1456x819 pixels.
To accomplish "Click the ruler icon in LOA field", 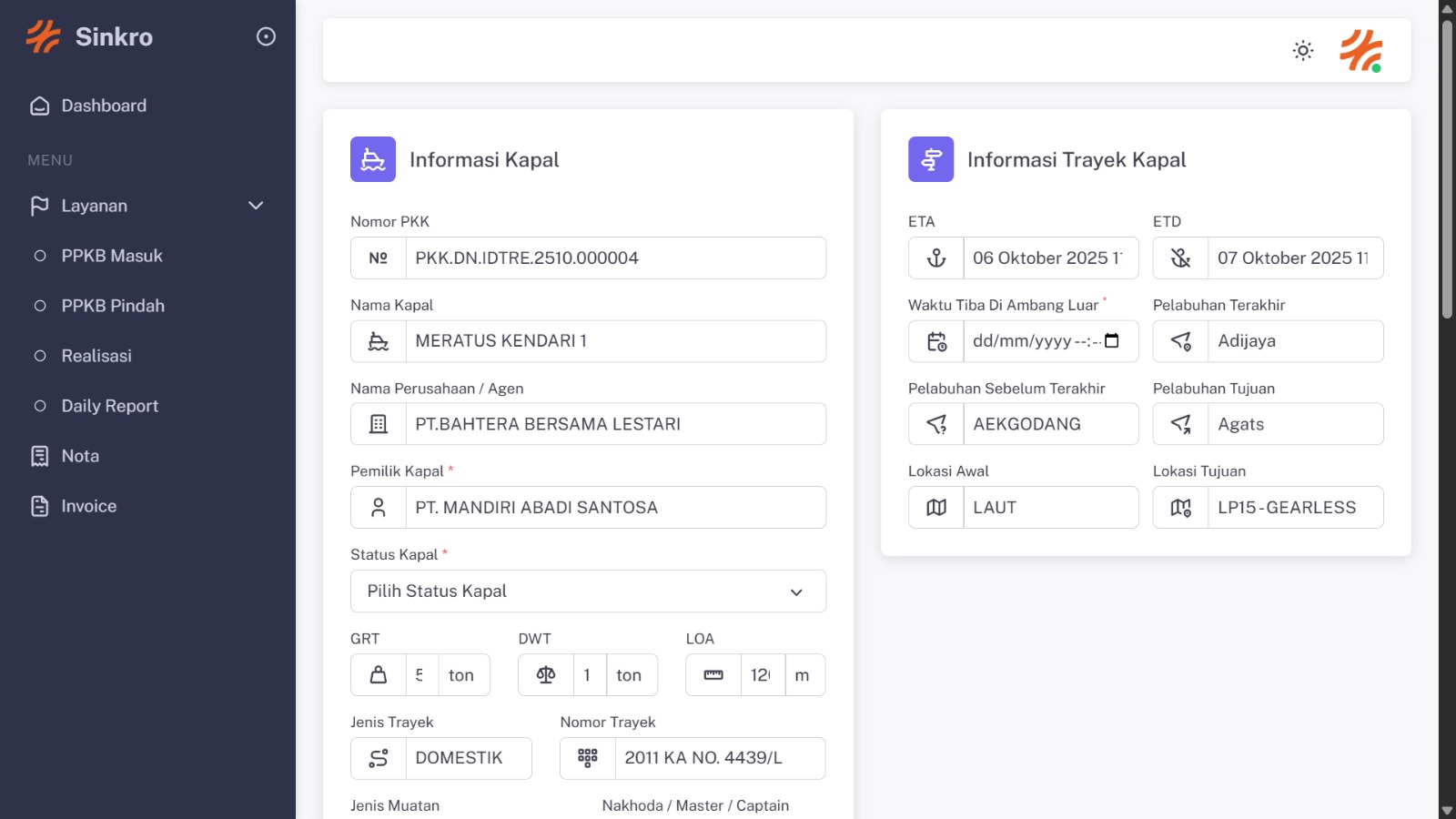I will 713,675.
